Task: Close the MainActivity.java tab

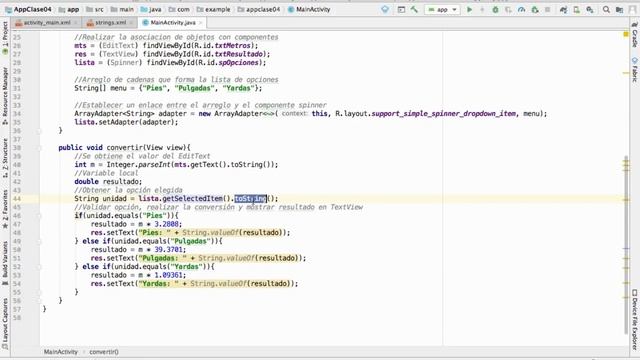Action: coord(200,23)
